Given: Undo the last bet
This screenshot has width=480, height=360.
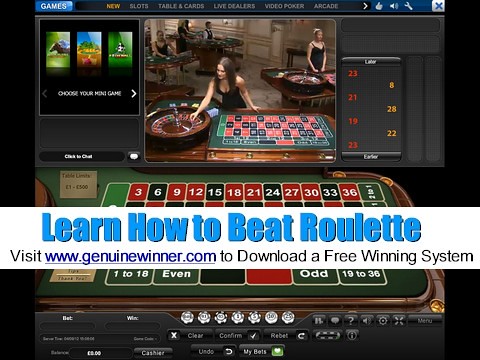Looking at the screenshot, I should tap(214, 352).
